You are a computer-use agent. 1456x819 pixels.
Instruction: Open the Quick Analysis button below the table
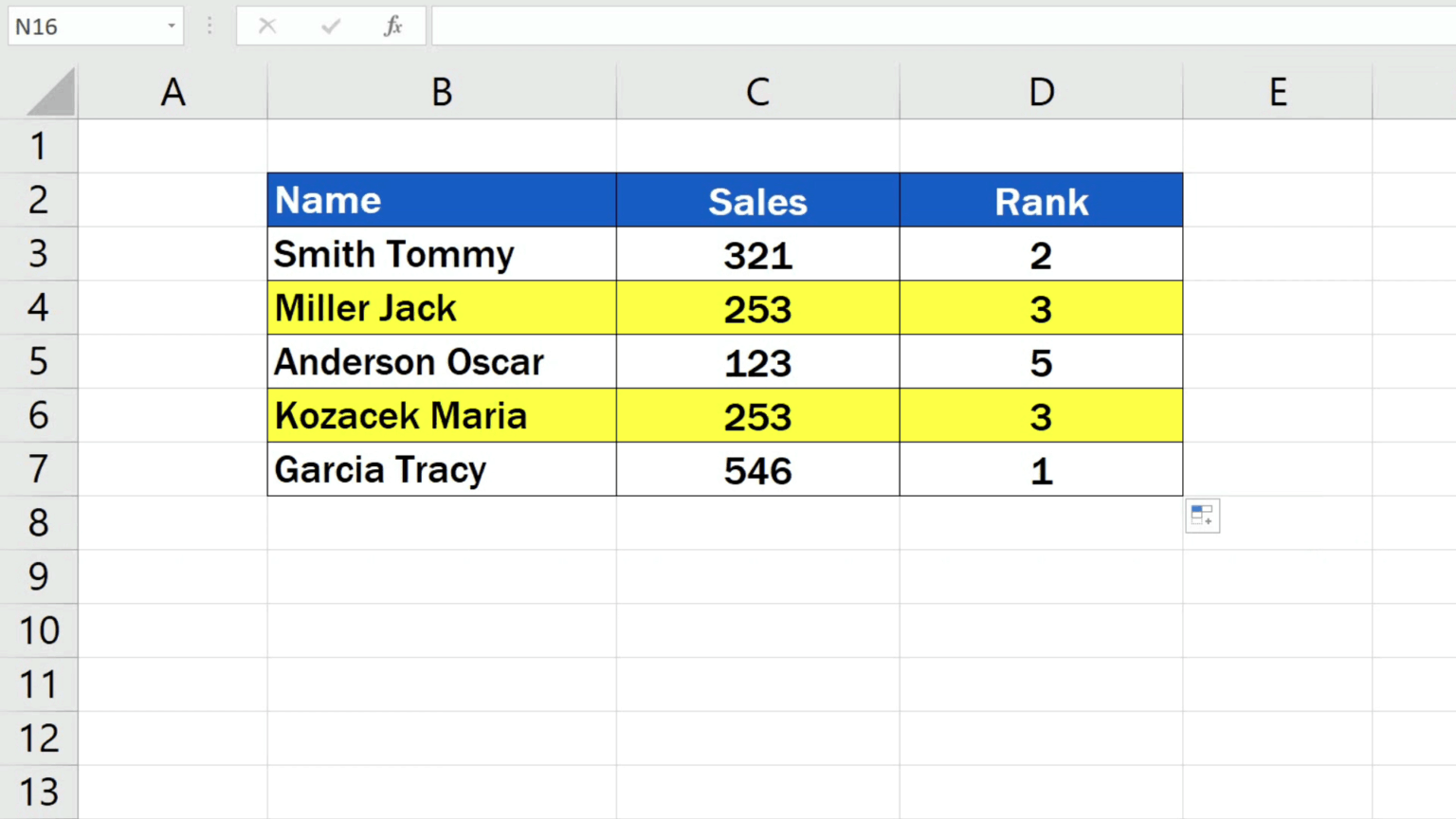pos(1202,515)
